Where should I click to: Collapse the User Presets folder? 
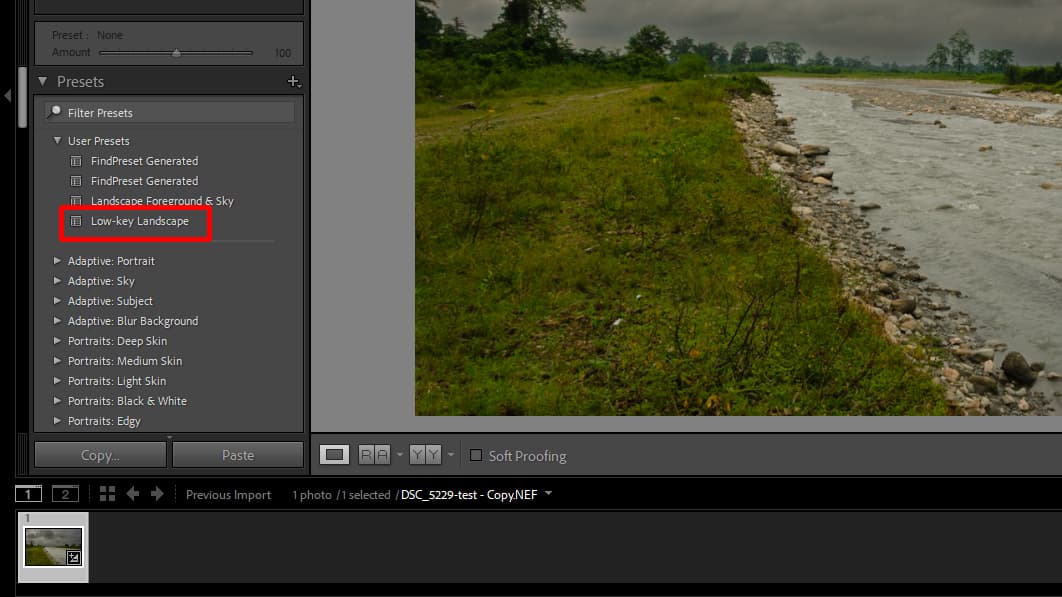tap(57, 140)
